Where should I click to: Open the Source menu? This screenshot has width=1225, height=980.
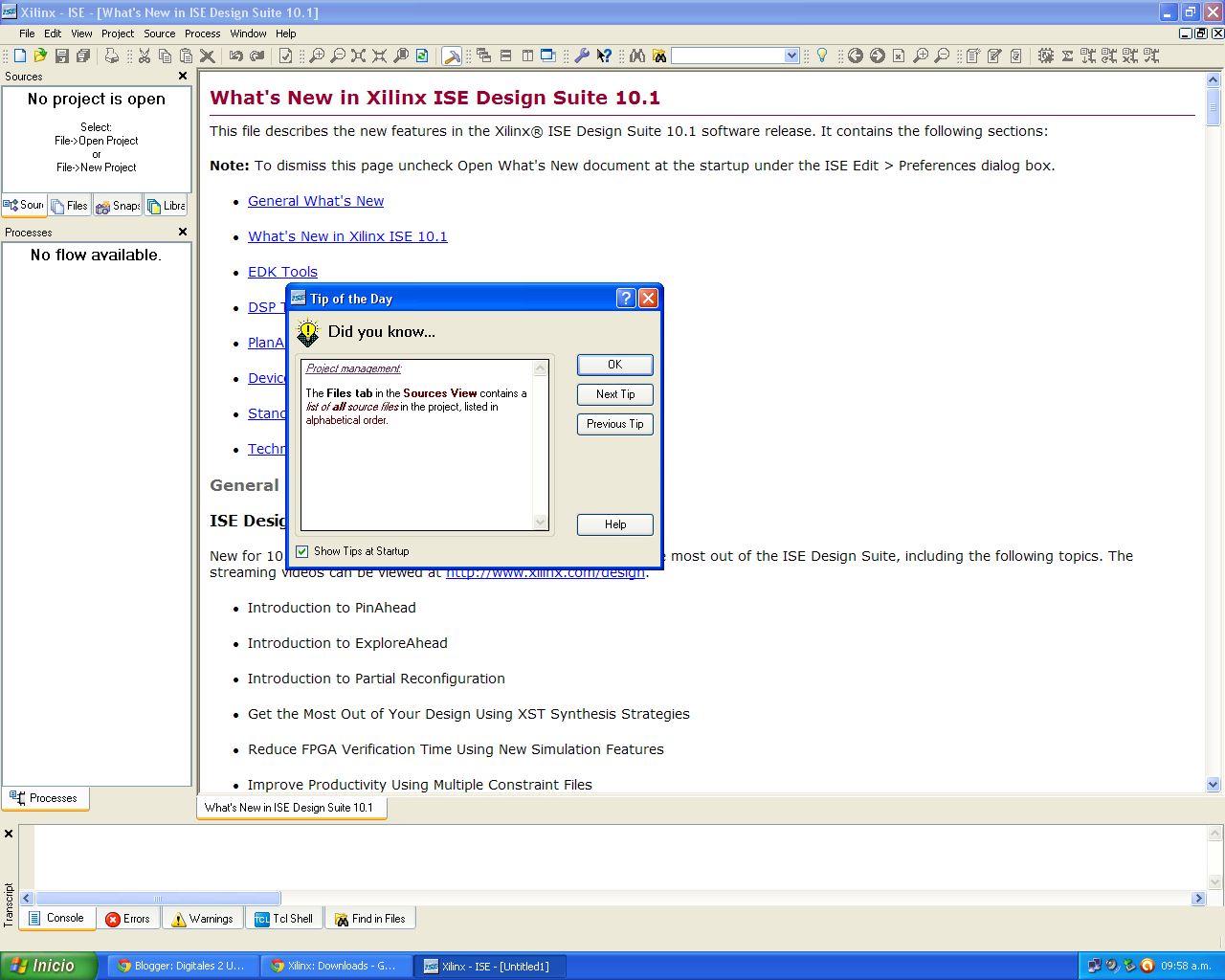[160, 33]
